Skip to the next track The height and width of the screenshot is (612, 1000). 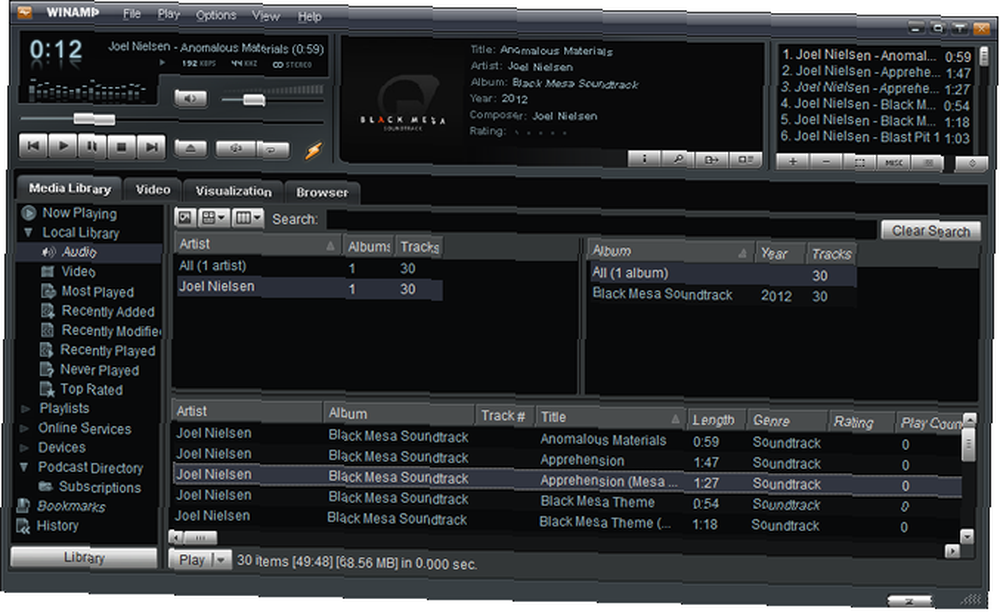[x=151, y=147]
